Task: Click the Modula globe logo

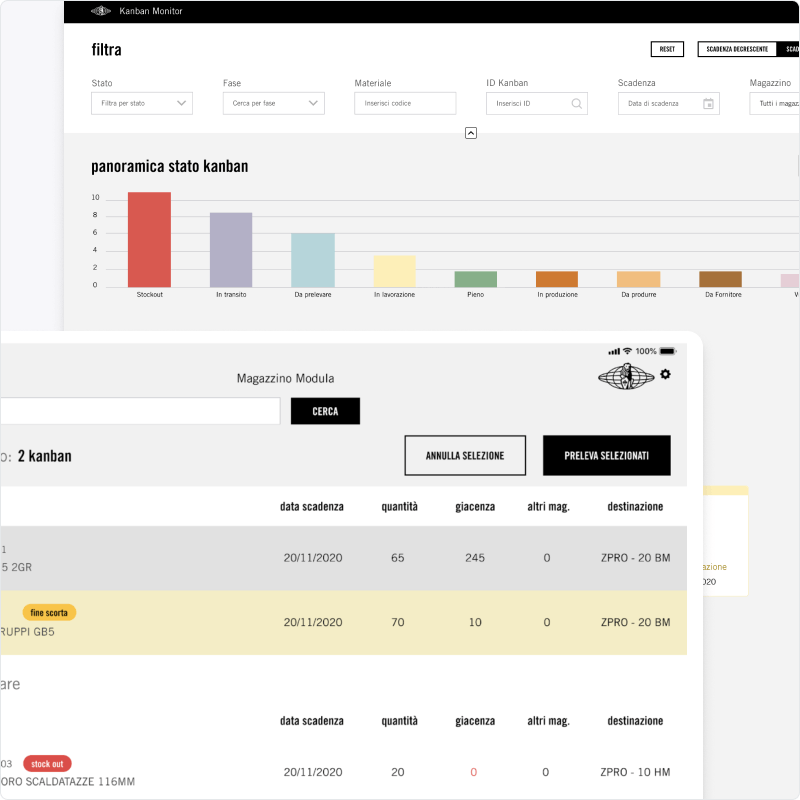Action: 625,374
